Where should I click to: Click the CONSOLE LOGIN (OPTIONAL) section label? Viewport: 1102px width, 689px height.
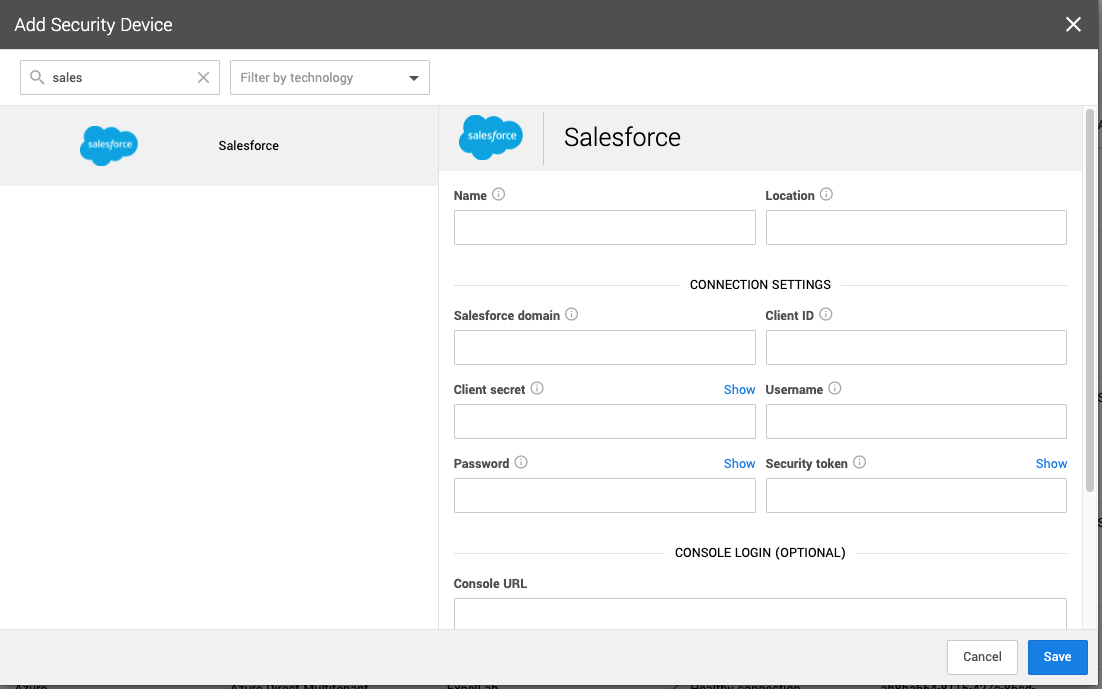tap(760, 553)
